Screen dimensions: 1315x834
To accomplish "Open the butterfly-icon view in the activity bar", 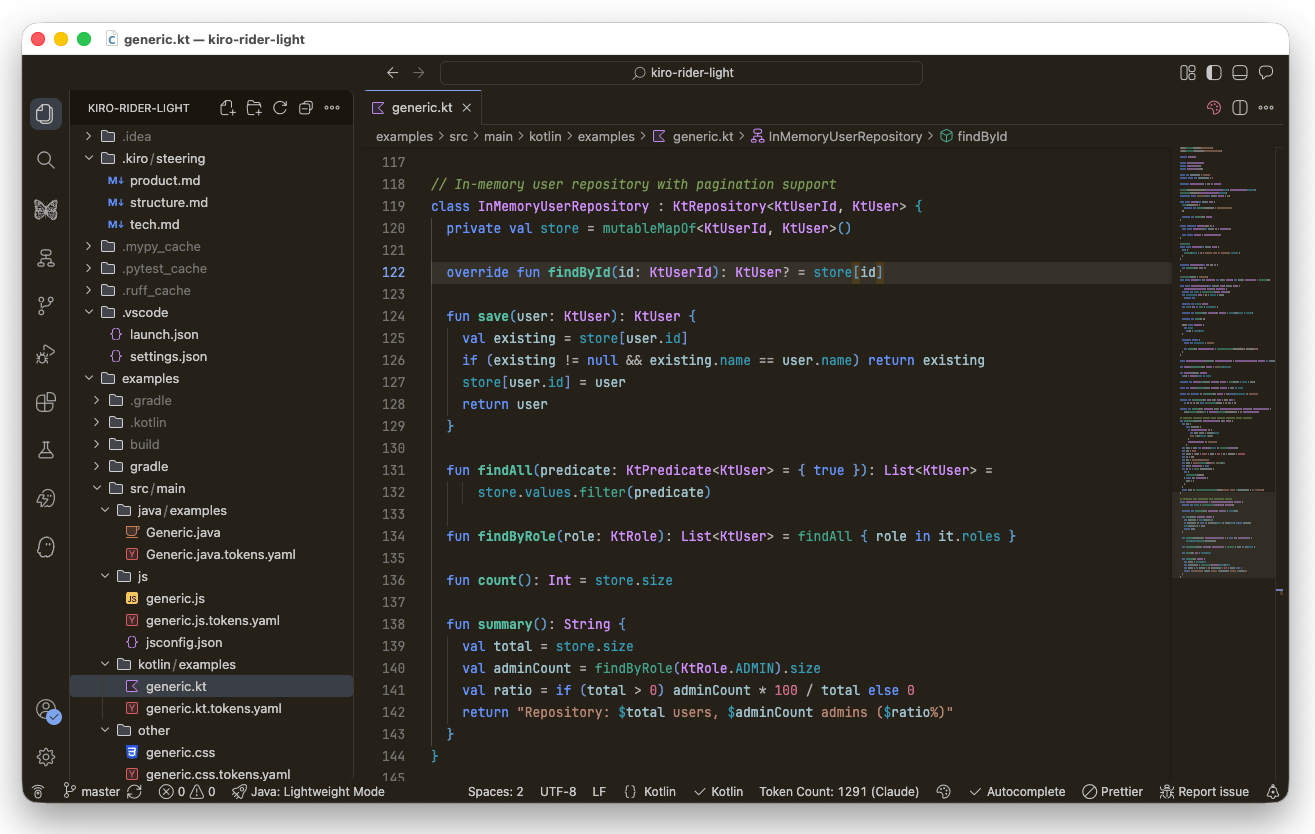I will click(45, 209).
